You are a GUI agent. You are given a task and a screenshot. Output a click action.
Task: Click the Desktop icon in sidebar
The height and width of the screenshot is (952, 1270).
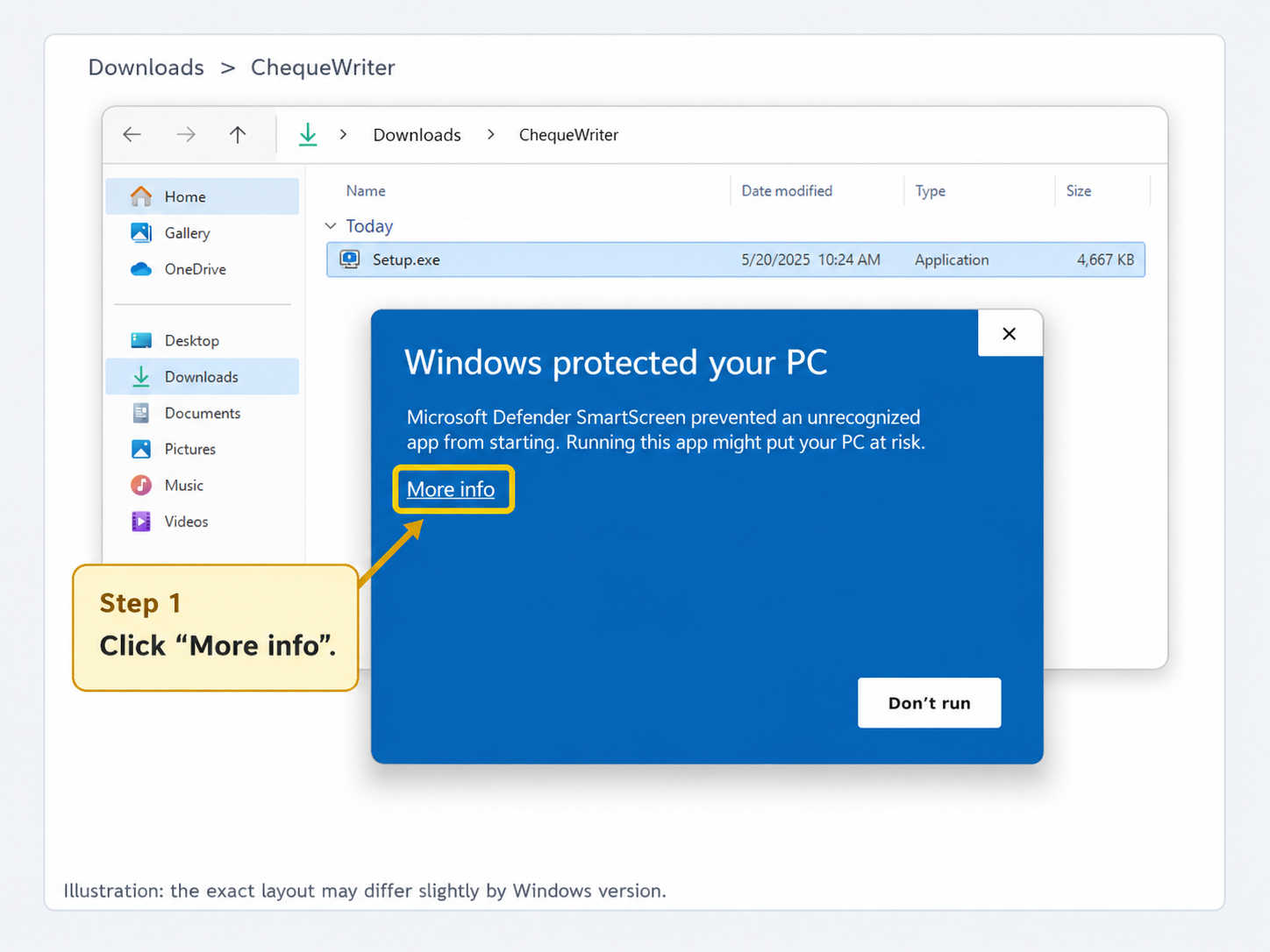point(141,340)
